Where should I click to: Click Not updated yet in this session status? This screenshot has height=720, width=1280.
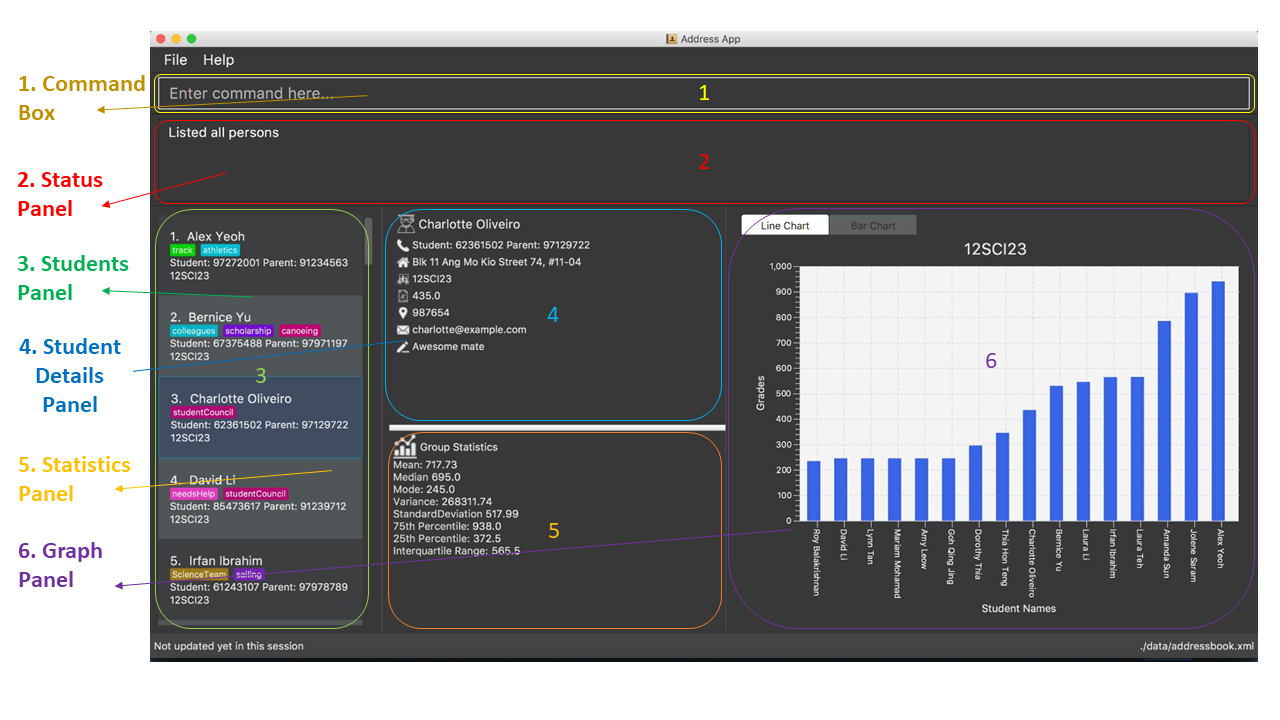[x=228, y=646]
